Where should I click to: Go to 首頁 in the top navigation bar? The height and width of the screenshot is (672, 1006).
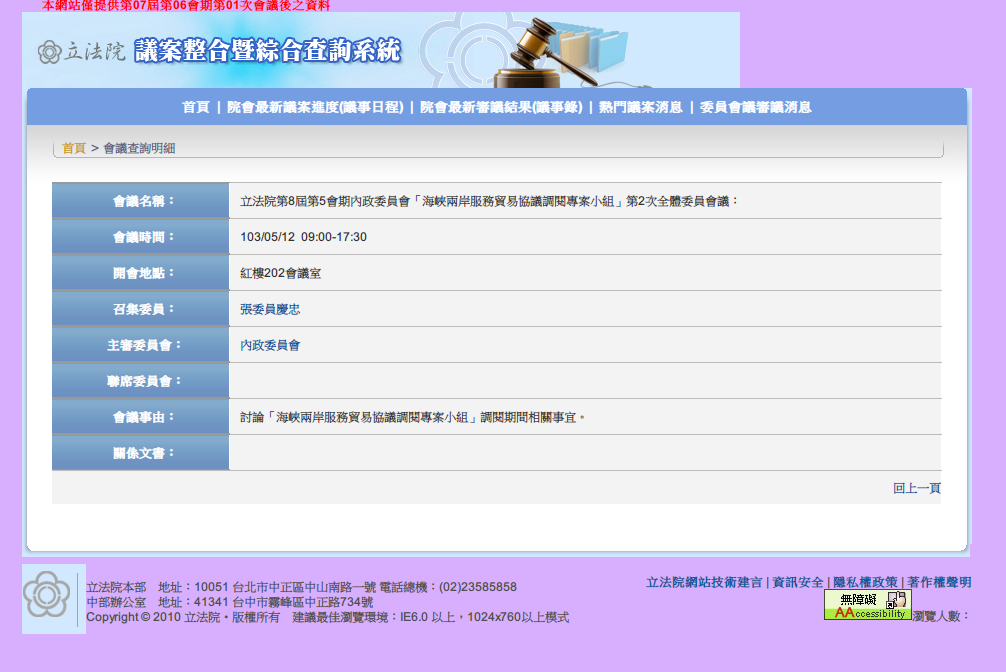(196, 107)
